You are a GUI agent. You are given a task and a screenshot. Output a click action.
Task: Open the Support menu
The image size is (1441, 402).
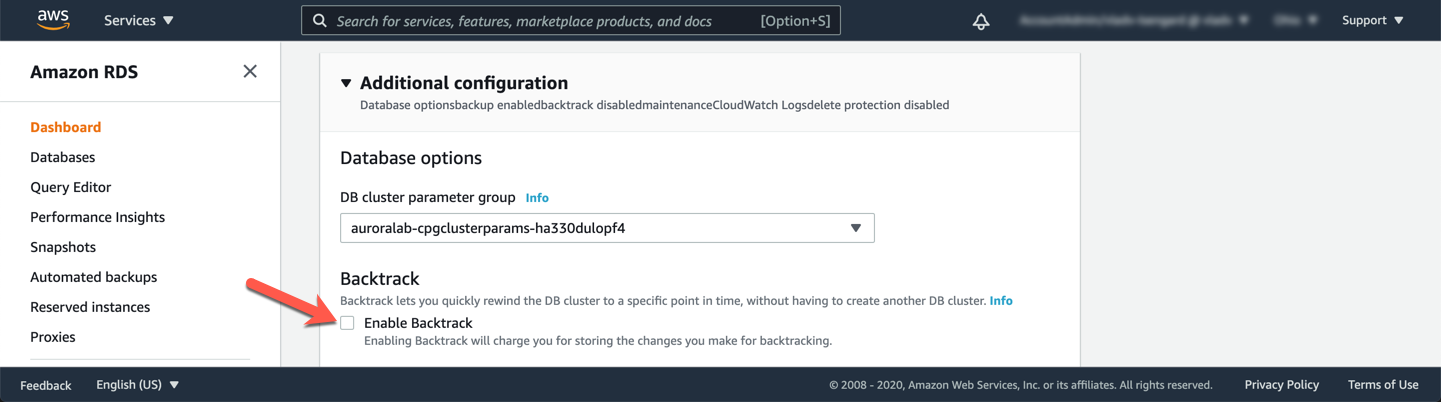point(1373,20)
